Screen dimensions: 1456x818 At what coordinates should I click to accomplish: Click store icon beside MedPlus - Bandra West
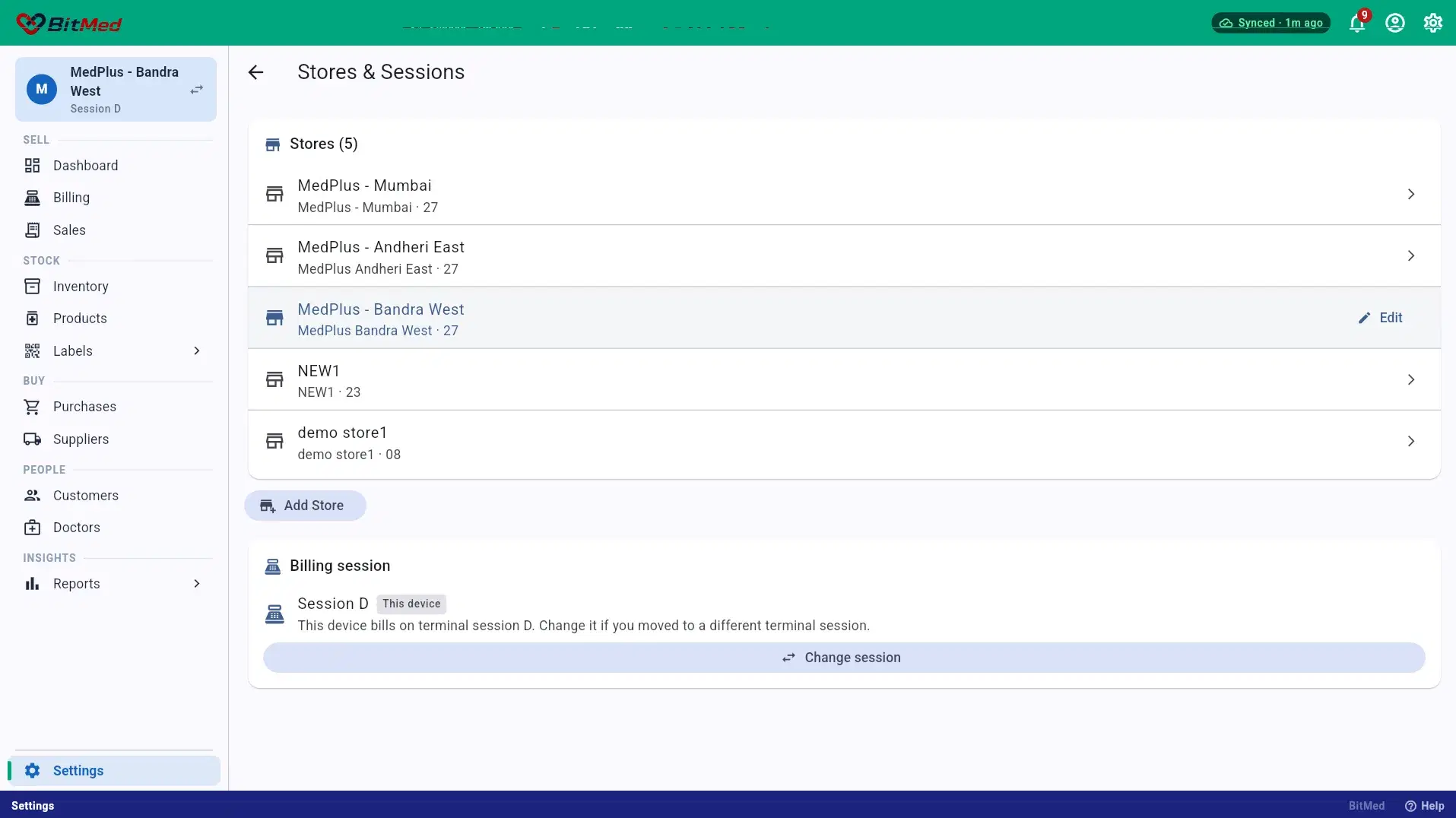pos(274,318)
